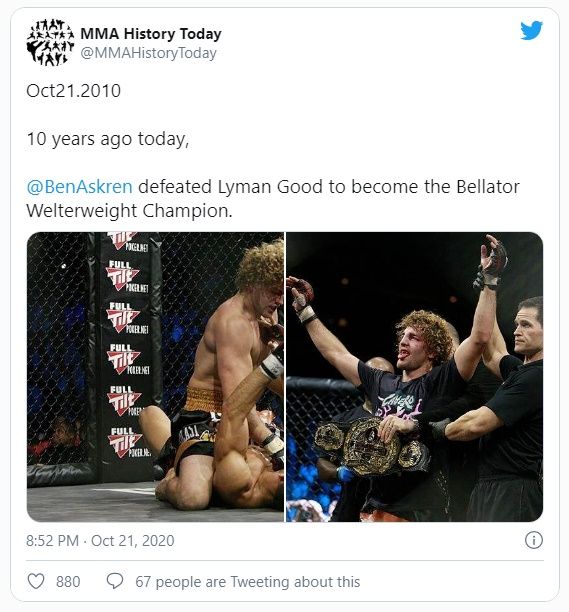The image size is (569, 612).
Task: View the left photo of fighters grappling
Action: pos(155,377)
